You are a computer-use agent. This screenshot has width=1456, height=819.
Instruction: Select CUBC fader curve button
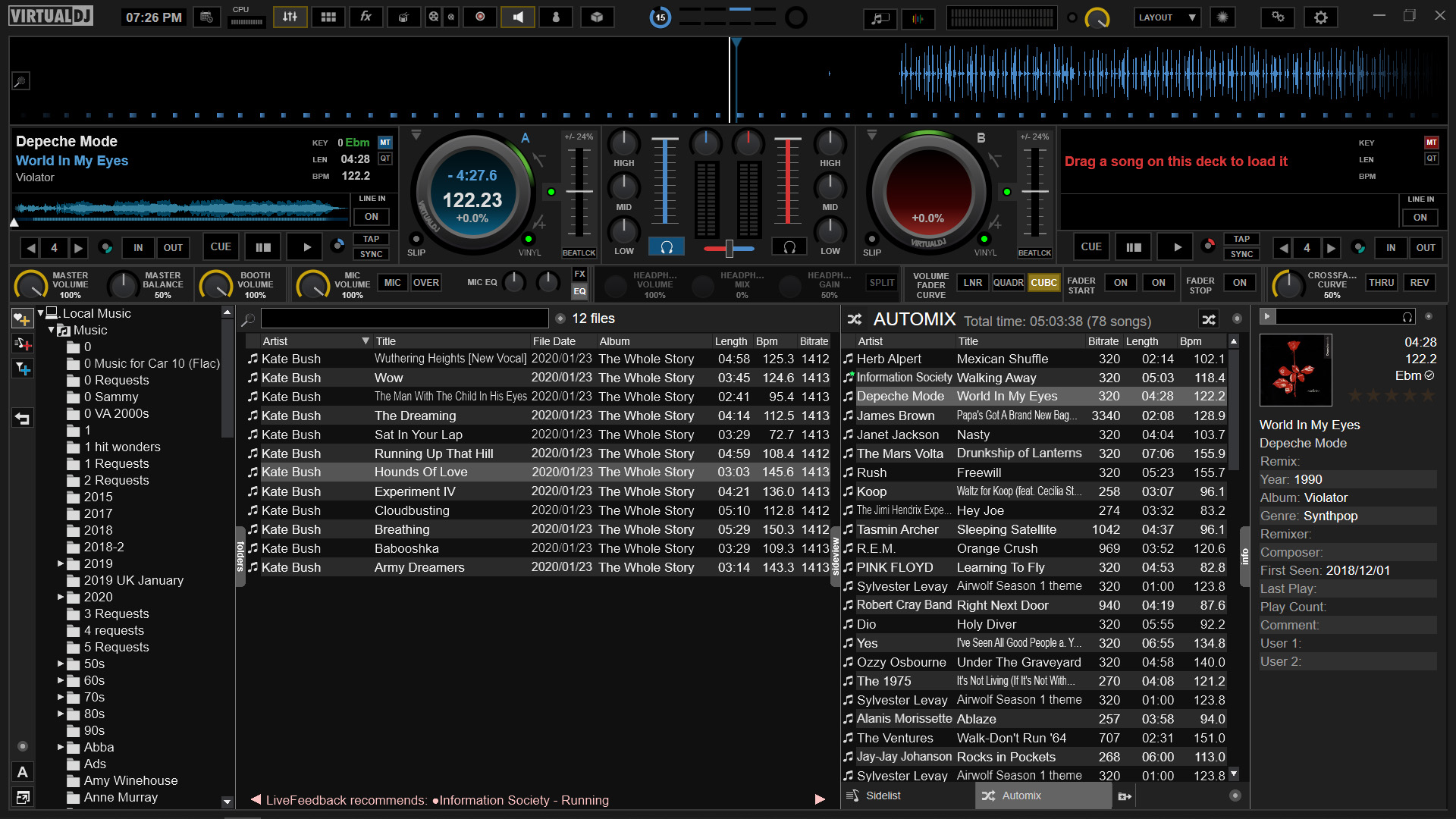1043,283
